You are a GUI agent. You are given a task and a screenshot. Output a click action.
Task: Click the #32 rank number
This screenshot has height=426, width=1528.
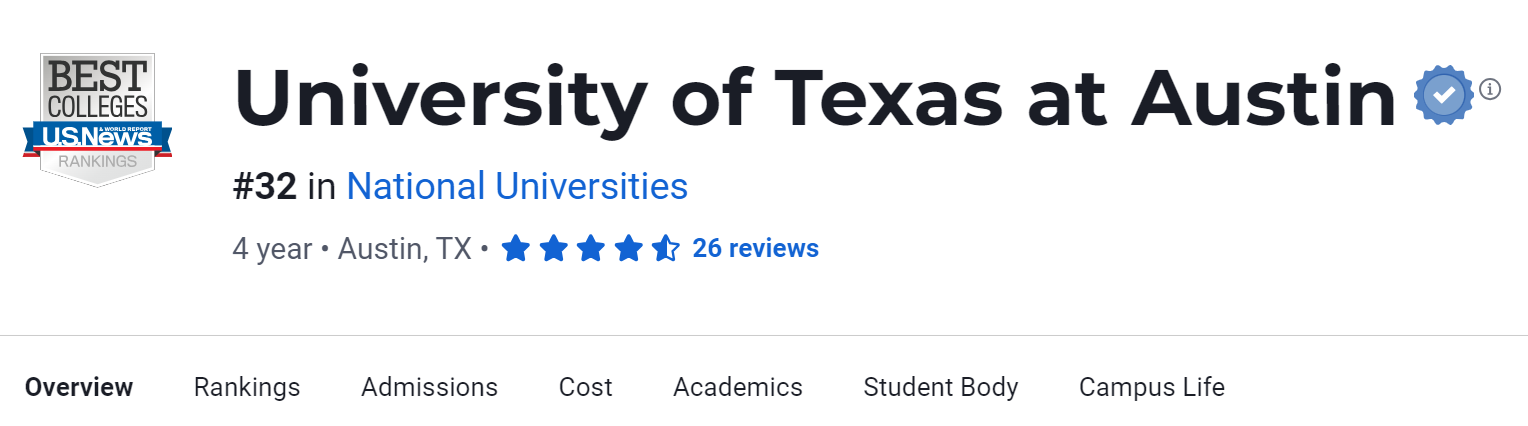(x=265, y=187)
